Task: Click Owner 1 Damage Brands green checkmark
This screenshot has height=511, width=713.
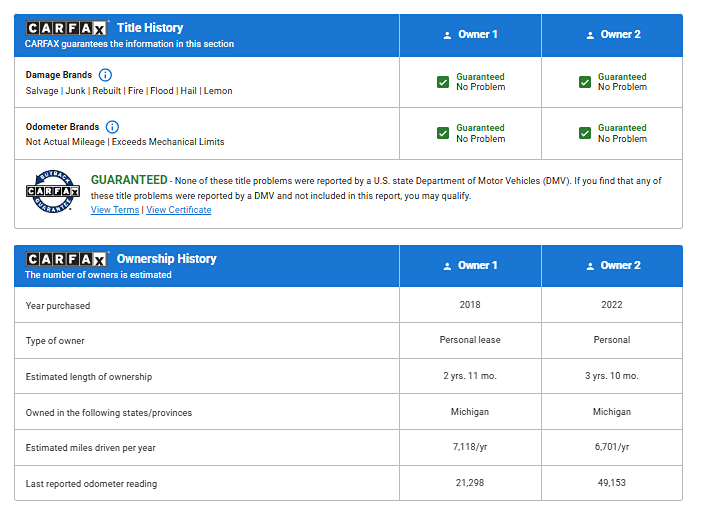Action: click(443, 82)
